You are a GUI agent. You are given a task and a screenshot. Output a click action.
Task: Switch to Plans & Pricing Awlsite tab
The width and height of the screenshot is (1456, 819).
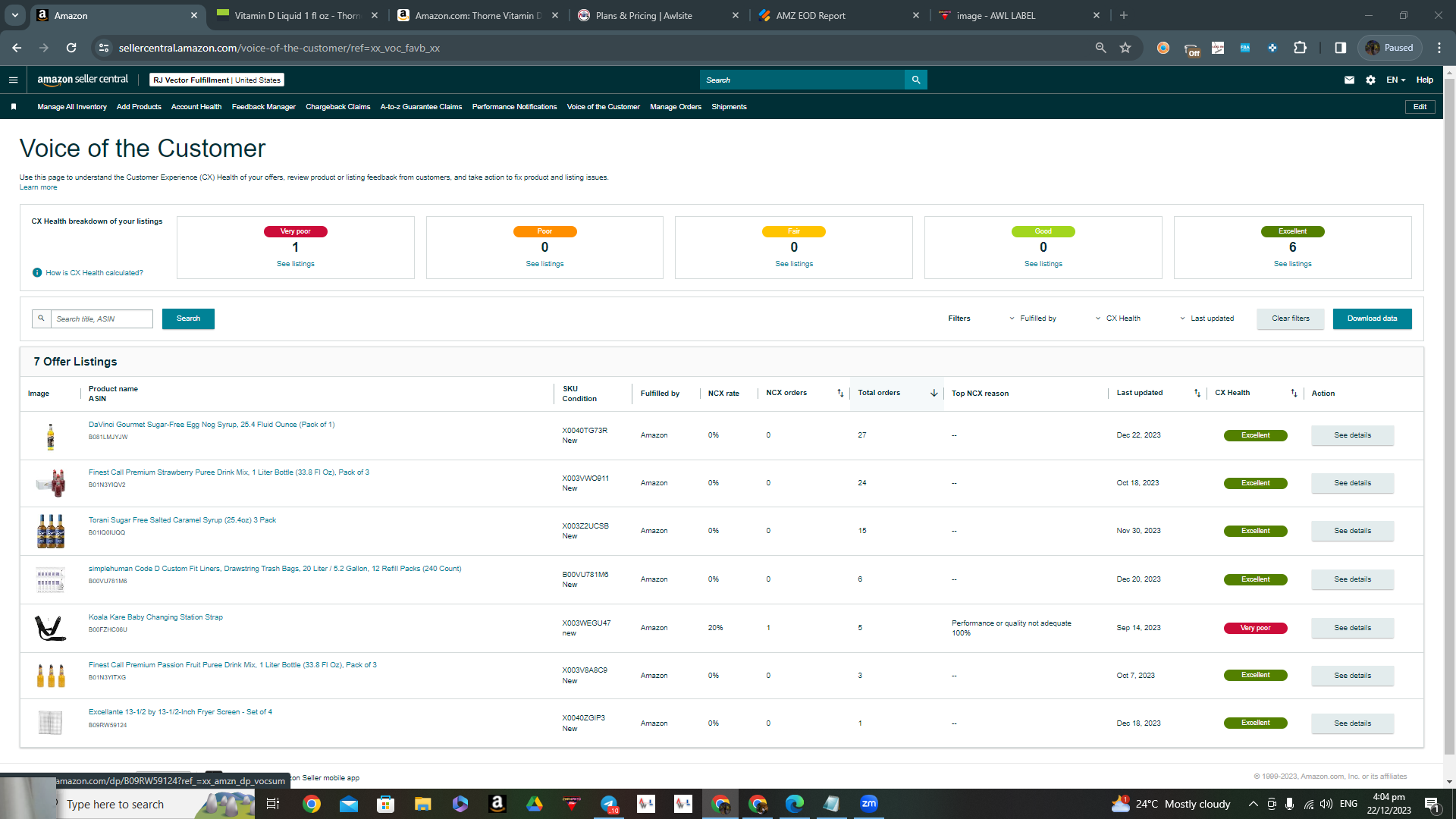(x=659, y=15)
